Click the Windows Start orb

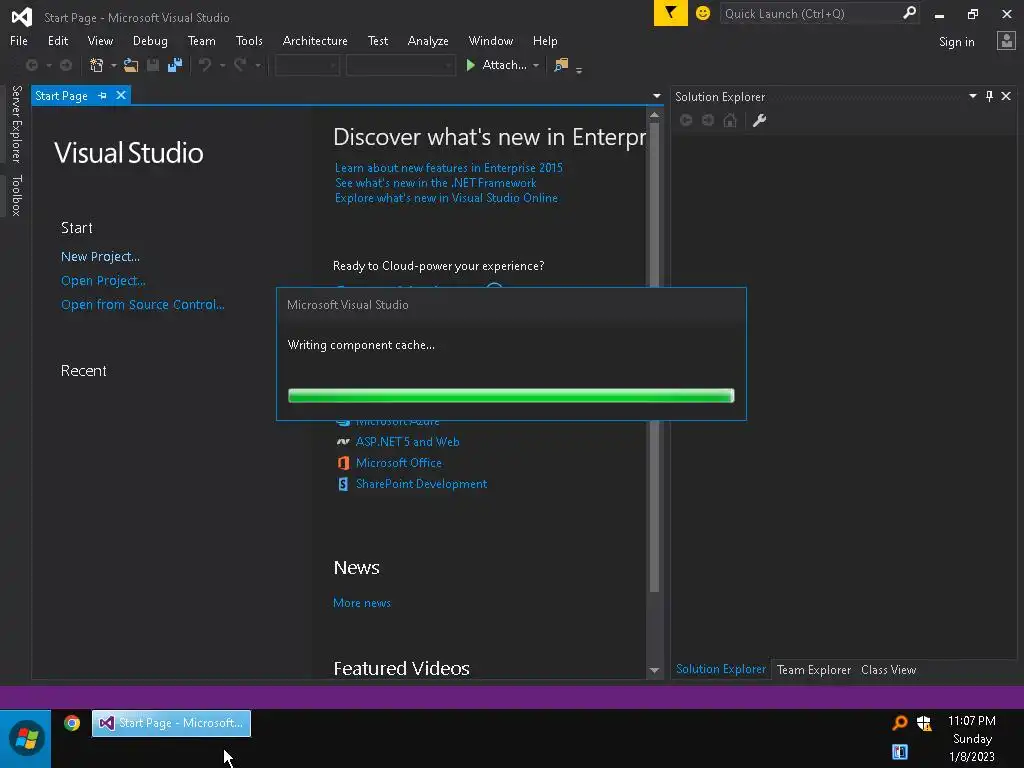(x=27, y=739)
